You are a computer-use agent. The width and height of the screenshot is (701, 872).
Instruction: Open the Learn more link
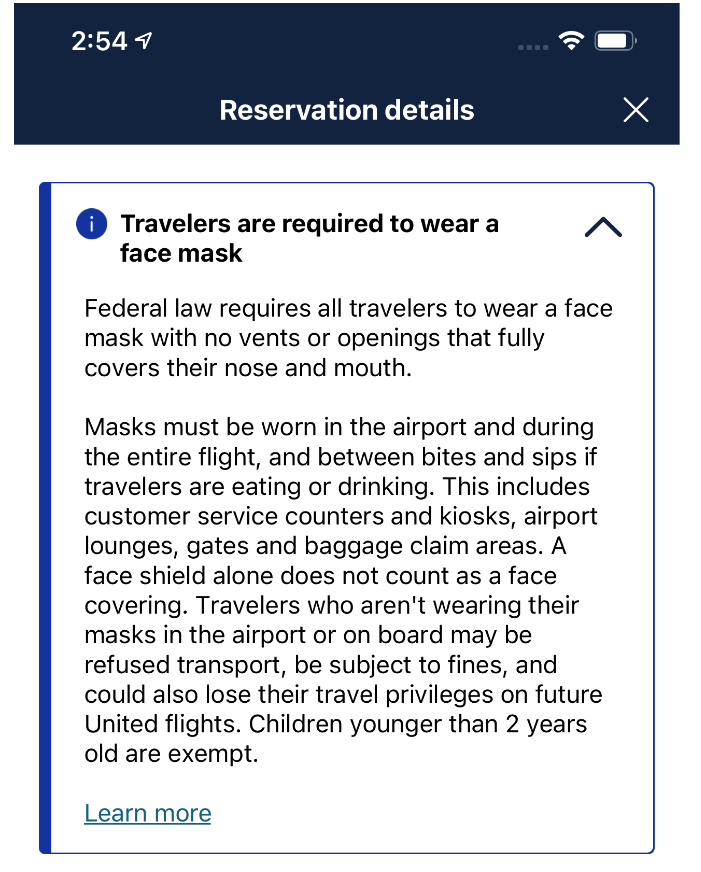coord(148,813)
